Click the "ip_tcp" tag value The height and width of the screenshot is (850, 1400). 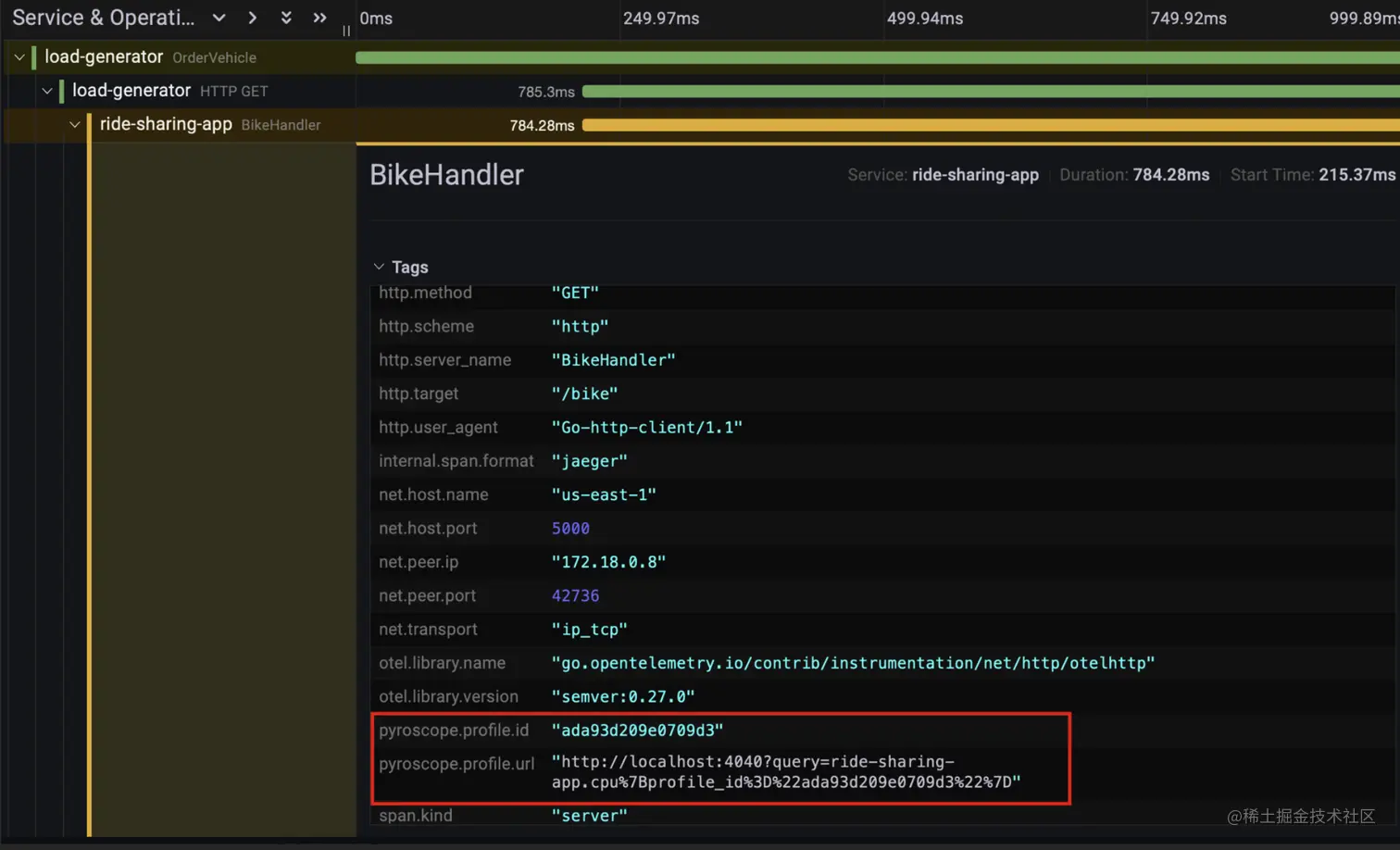coord(590,630)
